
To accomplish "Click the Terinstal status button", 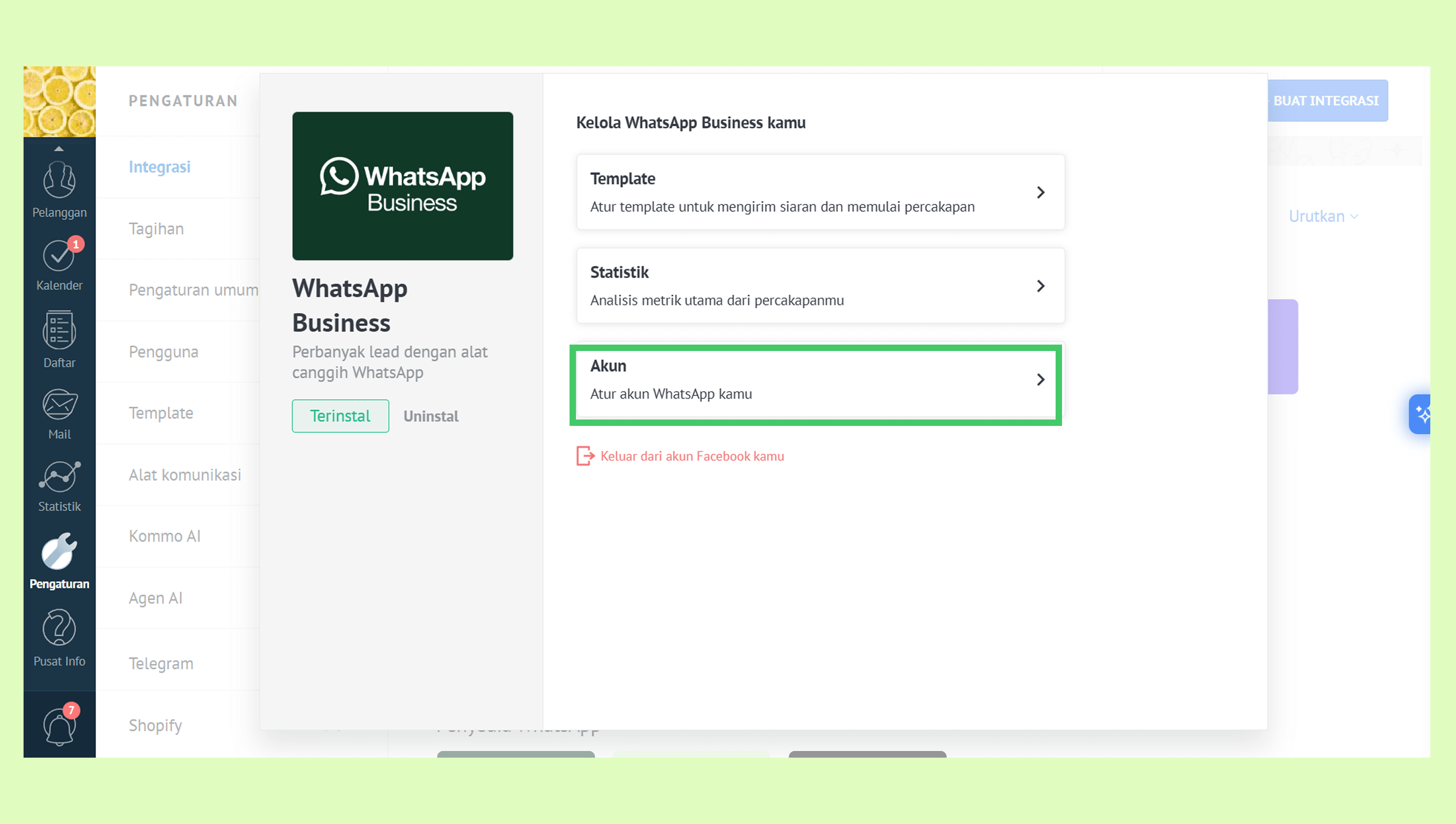I will coord(340,416).
